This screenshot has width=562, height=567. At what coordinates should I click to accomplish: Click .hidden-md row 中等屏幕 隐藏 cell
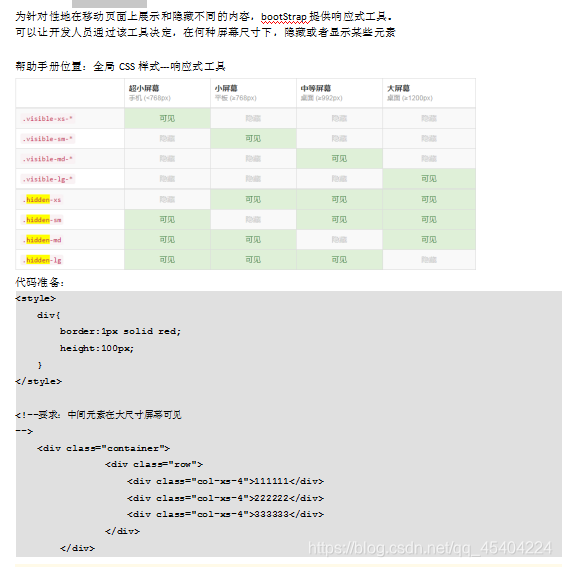[339, 239]
